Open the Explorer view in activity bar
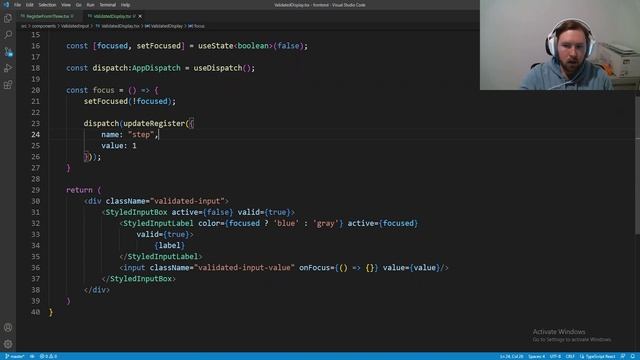640x360 pixels. 8,18
